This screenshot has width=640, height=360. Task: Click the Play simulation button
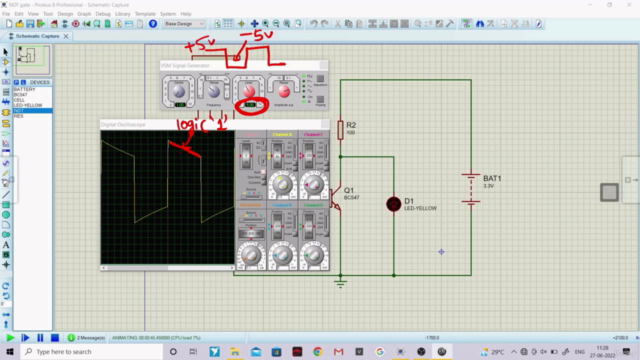pyautogui.click(x=10, y=338)
